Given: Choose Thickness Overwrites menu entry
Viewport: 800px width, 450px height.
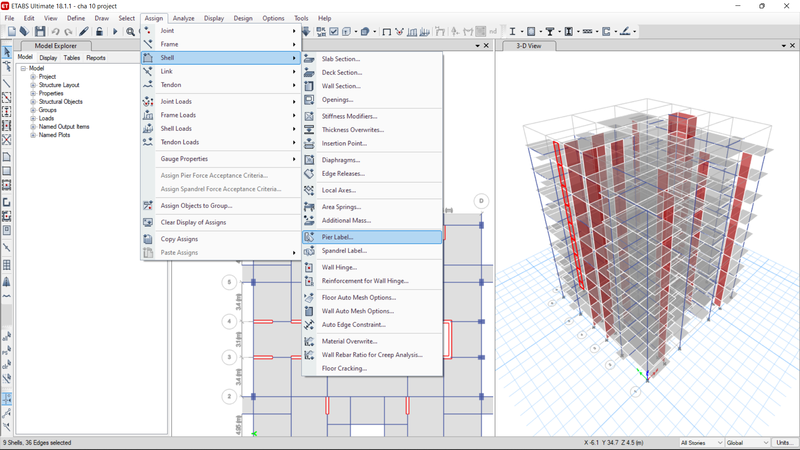Looking at the screenshot, I should [x=372, y=130].
